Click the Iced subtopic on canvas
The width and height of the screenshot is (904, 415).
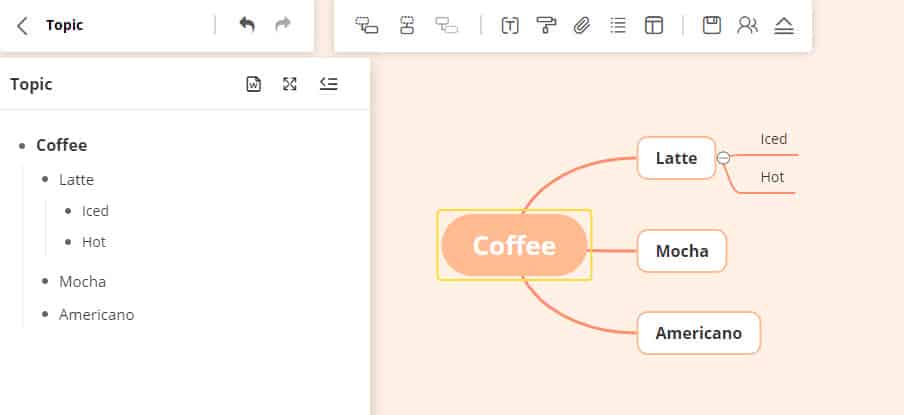click(x=774, y=139)
